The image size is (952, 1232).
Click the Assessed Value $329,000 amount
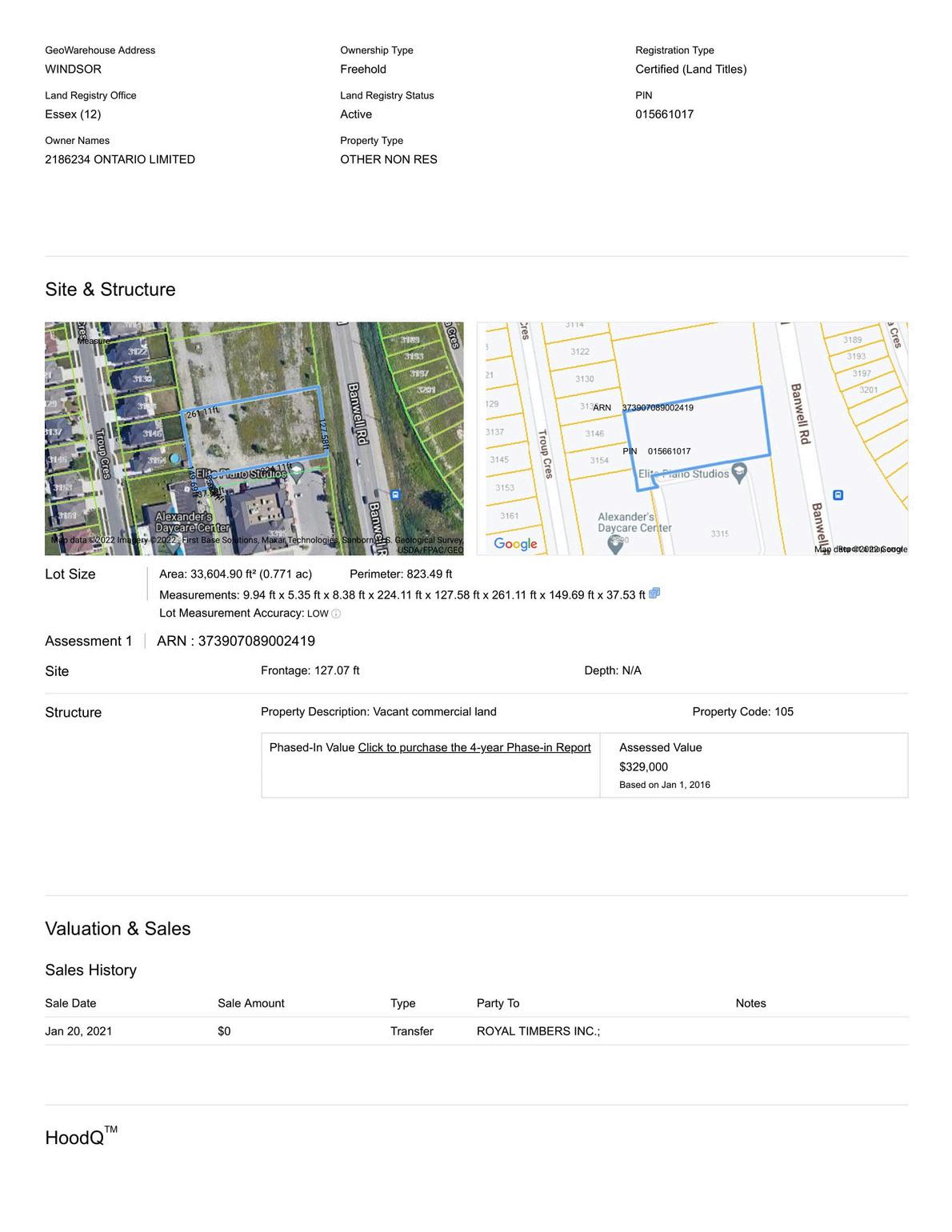pos(643,766)
